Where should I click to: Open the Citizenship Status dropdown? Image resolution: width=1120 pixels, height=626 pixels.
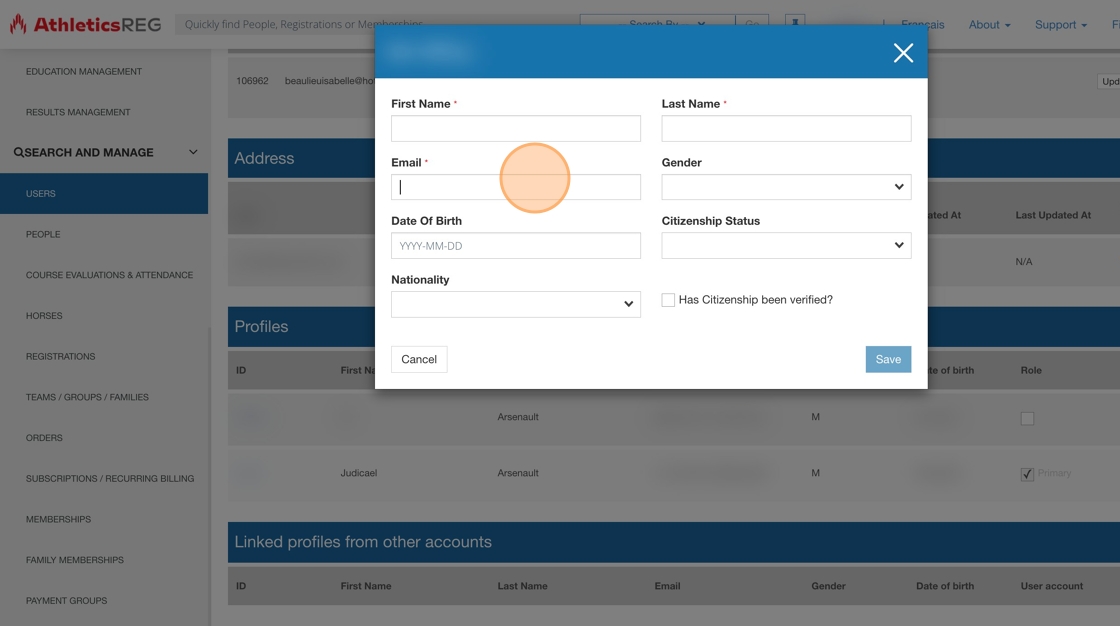pyautogui.click(x=786, y=245)
